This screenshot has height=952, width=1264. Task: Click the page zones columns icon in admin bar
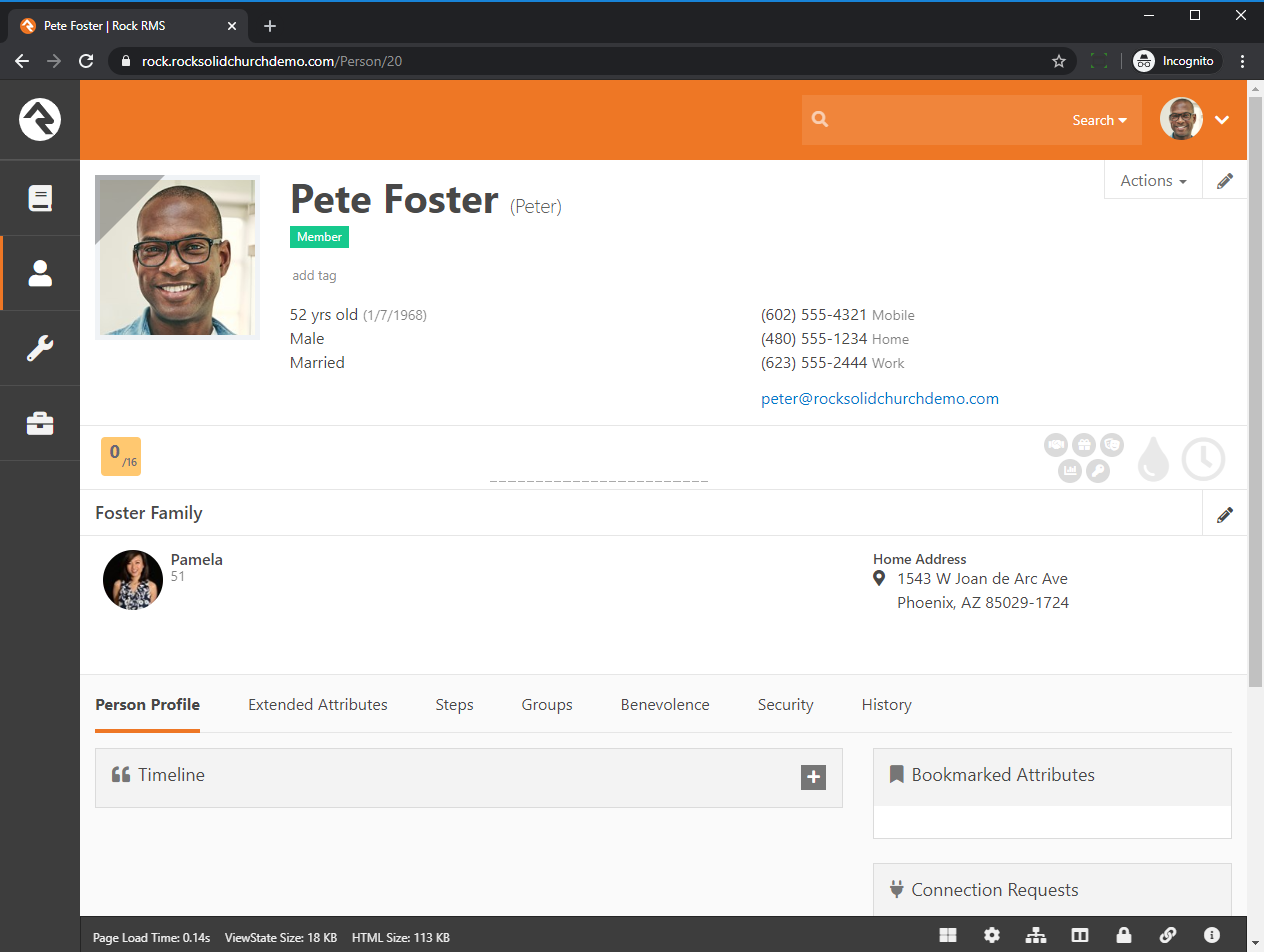coord(1080,935)
